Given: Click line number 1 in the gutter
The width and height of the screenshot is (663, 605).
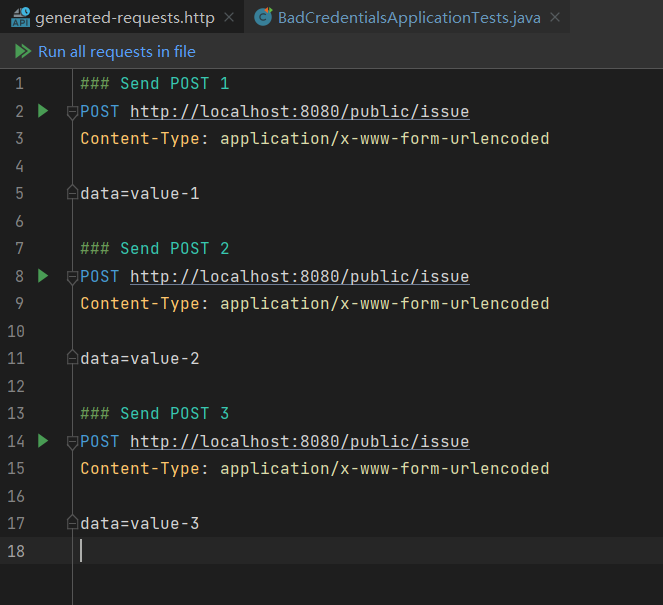Looking at the screenshot, I should 19,83.
